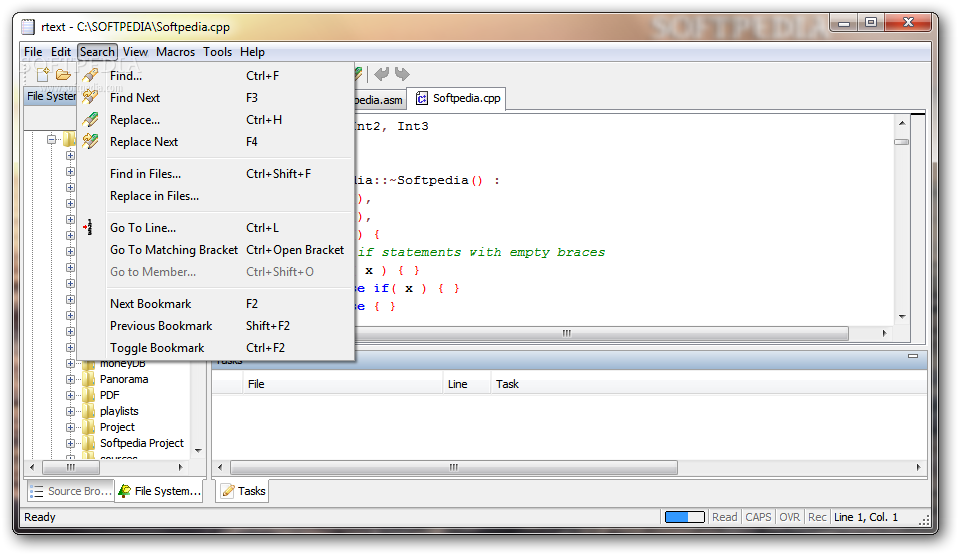959x555 pixels.
Task: Open the Edit menu
Action: [61, 52]
